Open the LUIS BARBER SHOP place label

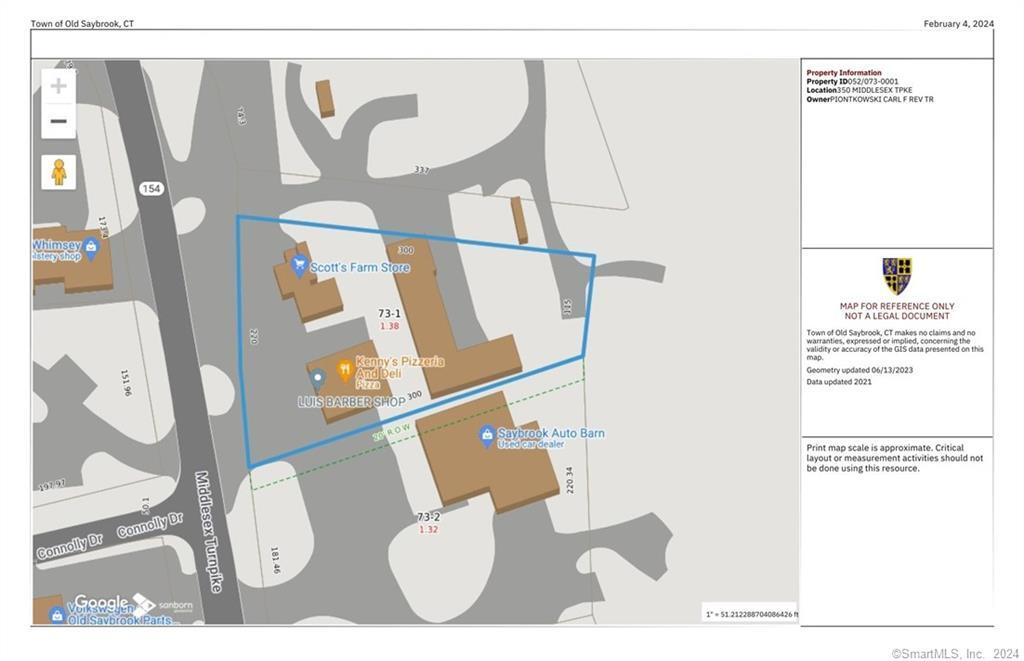pos(351,402)
